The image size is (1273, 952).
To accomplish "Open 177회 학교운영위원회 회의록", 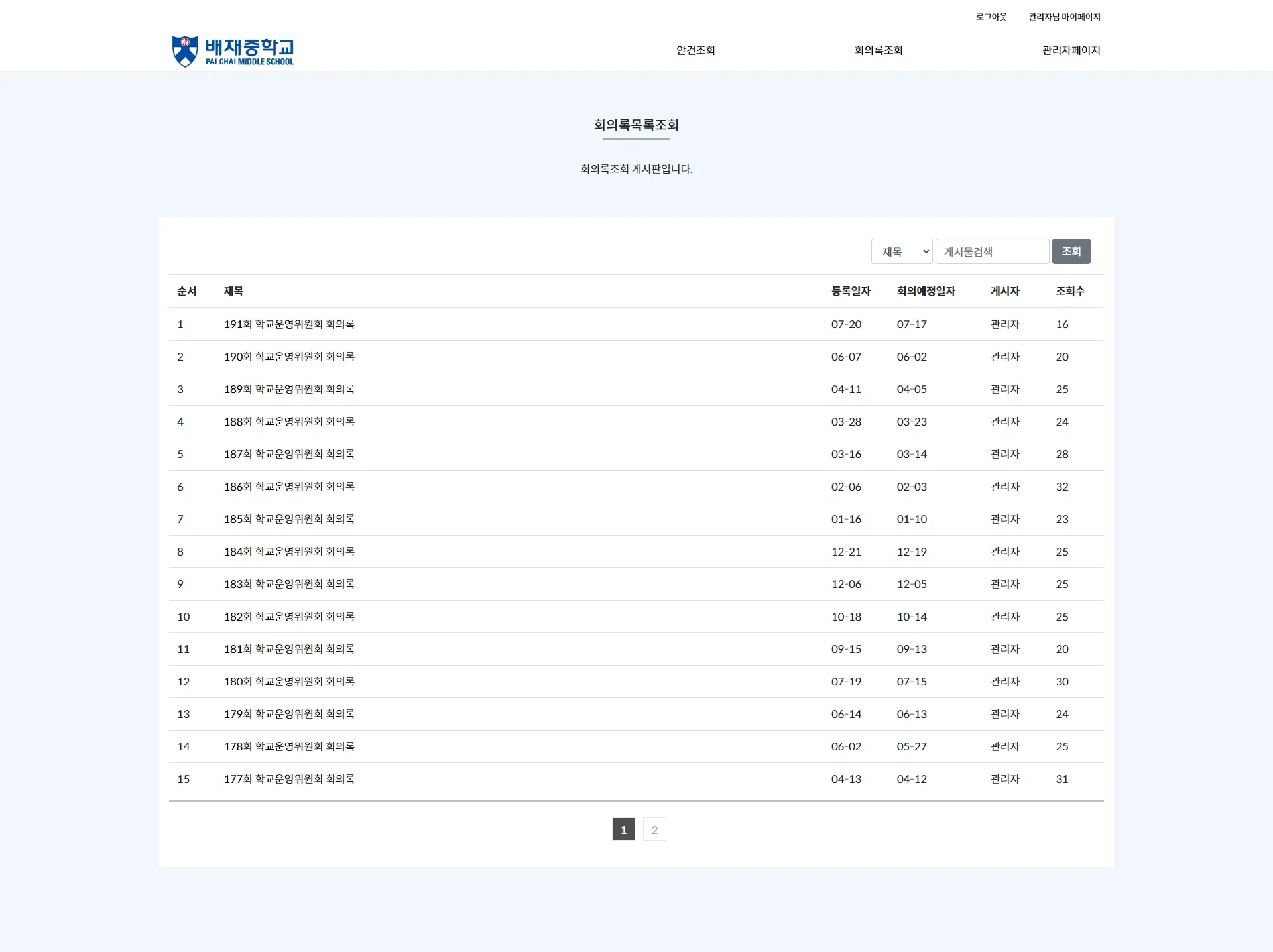I will point(289,779).
